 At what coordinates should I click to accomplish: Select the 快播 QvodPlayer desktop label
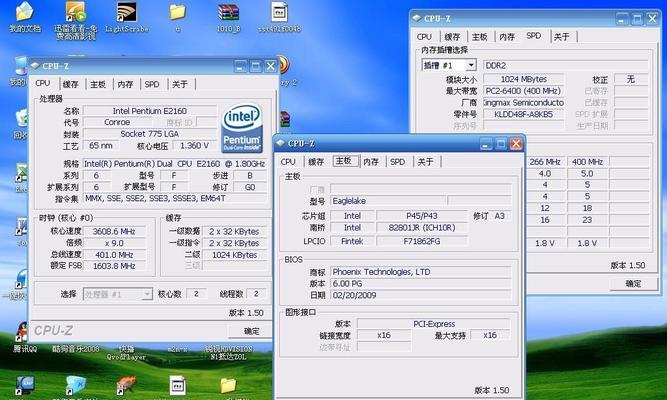click(x=126, y=353)
